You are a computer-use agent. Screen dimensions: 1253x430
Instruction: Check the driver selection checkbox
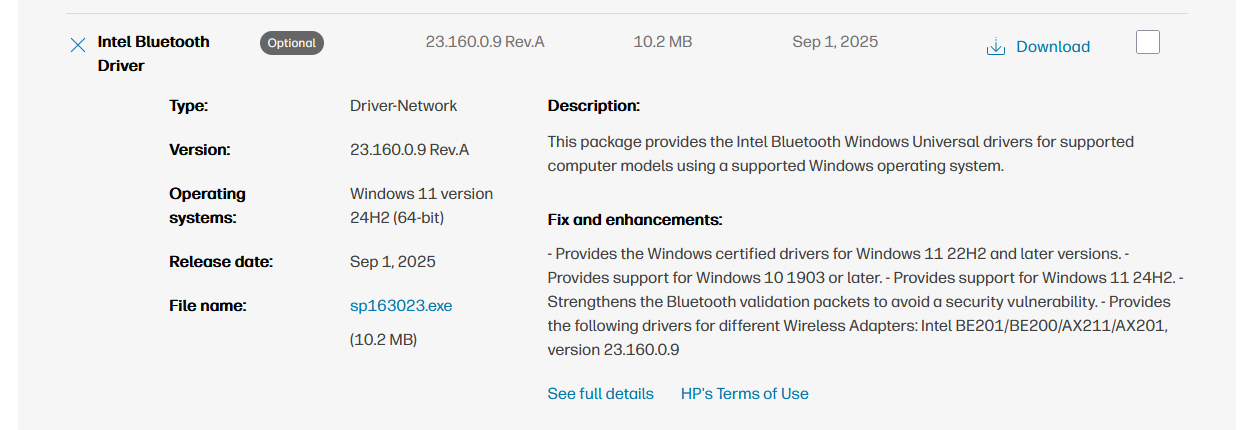(x=1148, y=43)
